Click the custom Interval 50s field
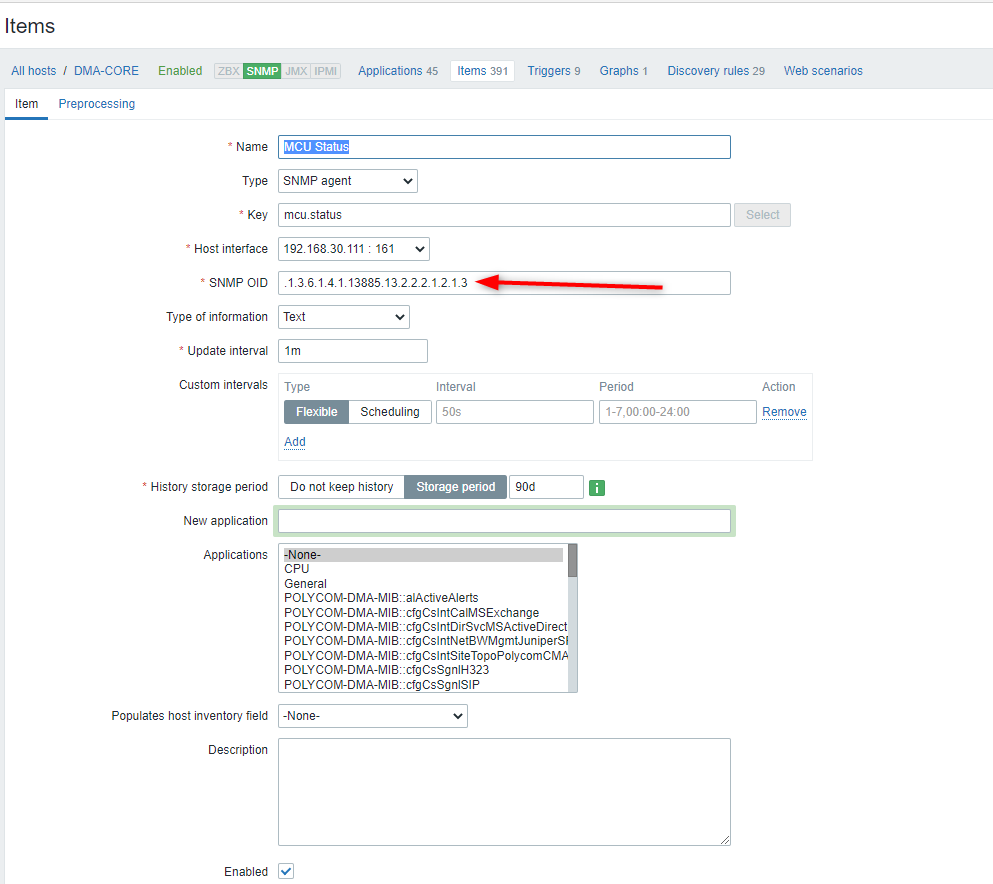This screenshot has height=884, width=993. pos(515,412)
